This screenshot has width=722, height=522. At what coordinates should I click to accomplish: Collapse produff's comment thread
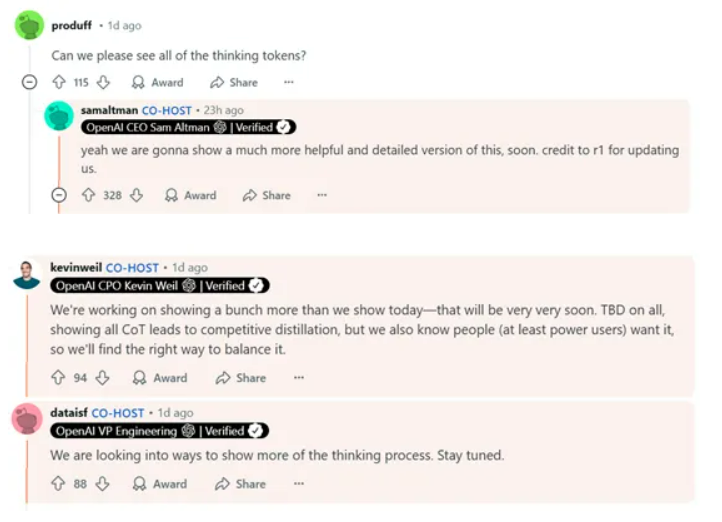coord(29,82)
